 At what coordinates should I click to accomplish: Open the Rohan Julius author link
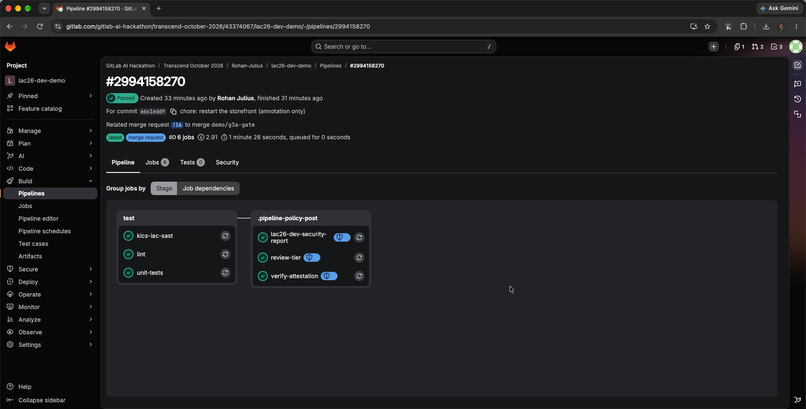click(235, 98)
